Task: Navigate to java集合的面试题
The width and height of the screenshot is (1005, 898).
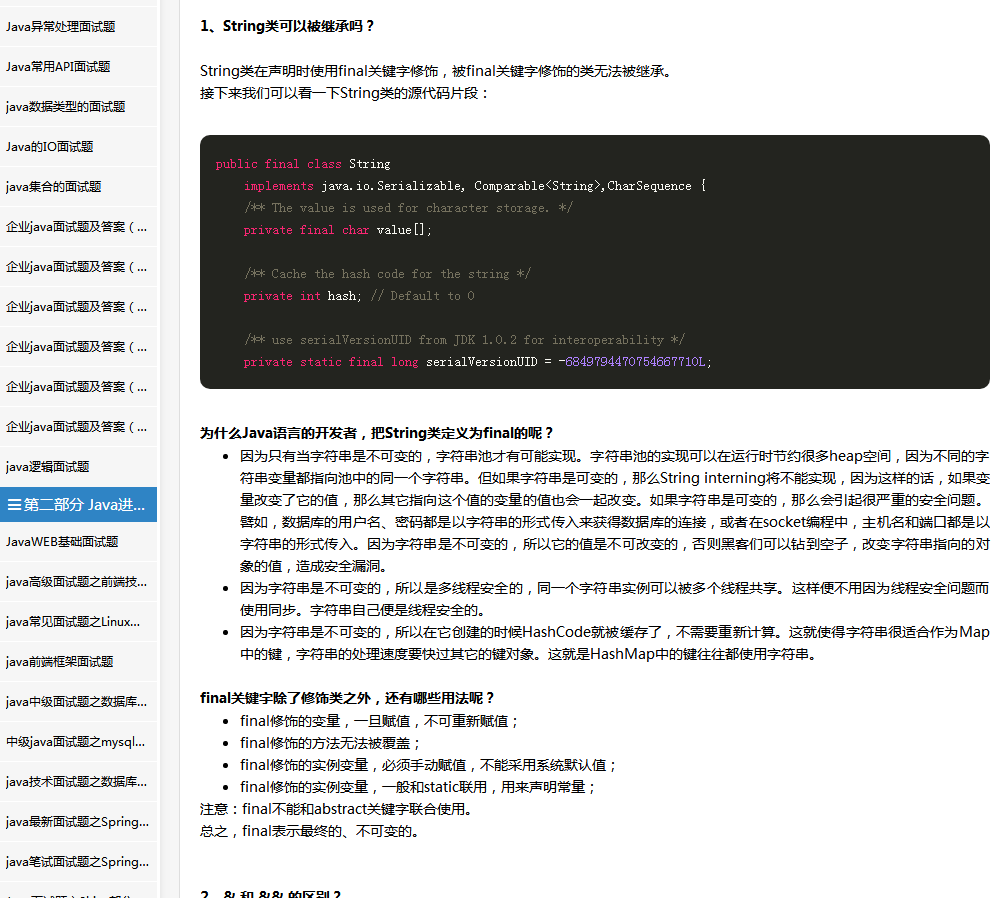Action: (53, 187)
